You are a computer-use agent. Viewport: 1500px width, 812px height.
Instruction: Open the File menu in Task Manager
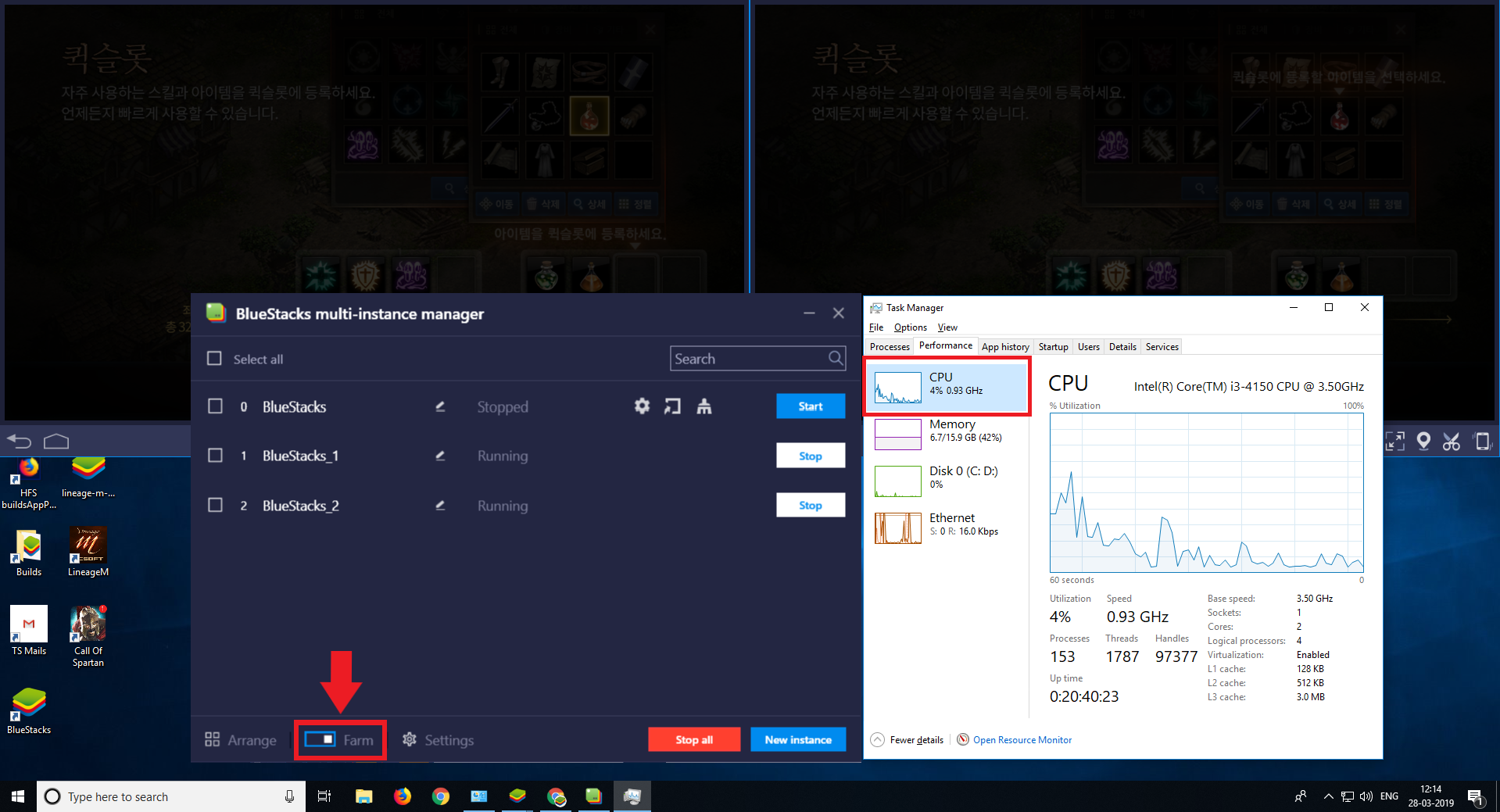pos(876,327)
